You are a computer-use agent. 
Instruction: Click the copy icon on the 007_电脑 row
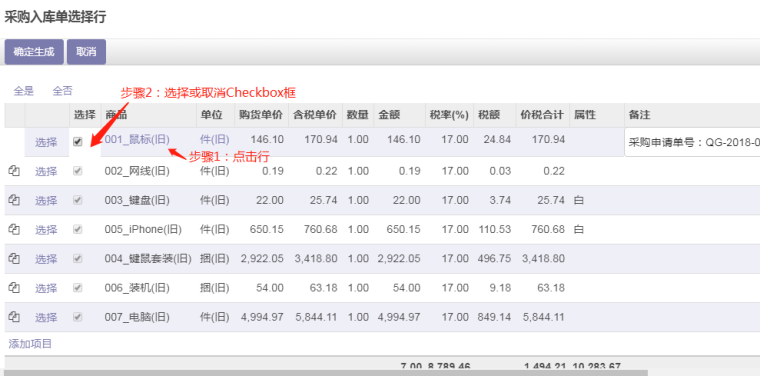click(14, 317)
